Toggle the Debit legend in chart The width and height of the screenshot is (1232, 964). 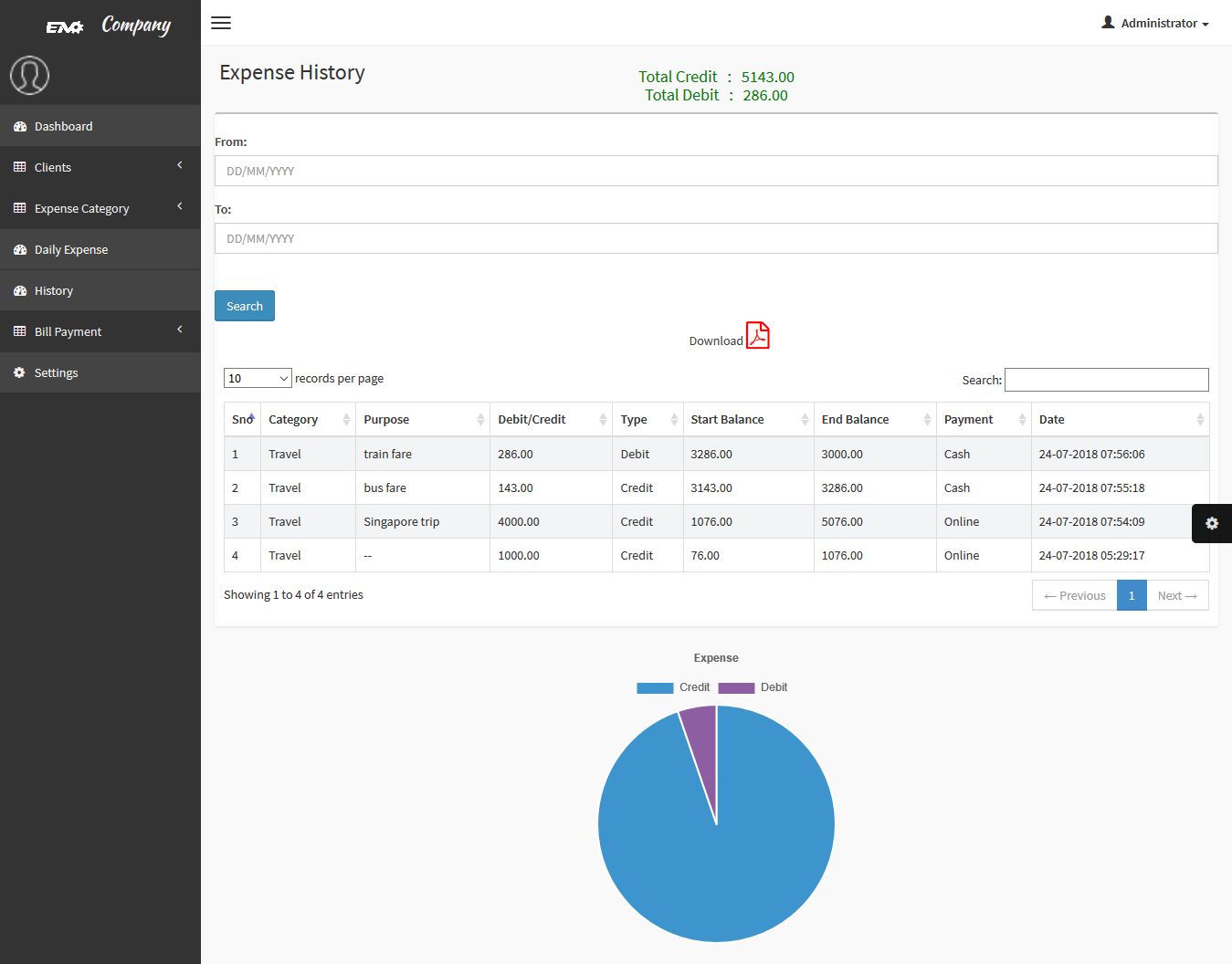click(x=753, y=687)
